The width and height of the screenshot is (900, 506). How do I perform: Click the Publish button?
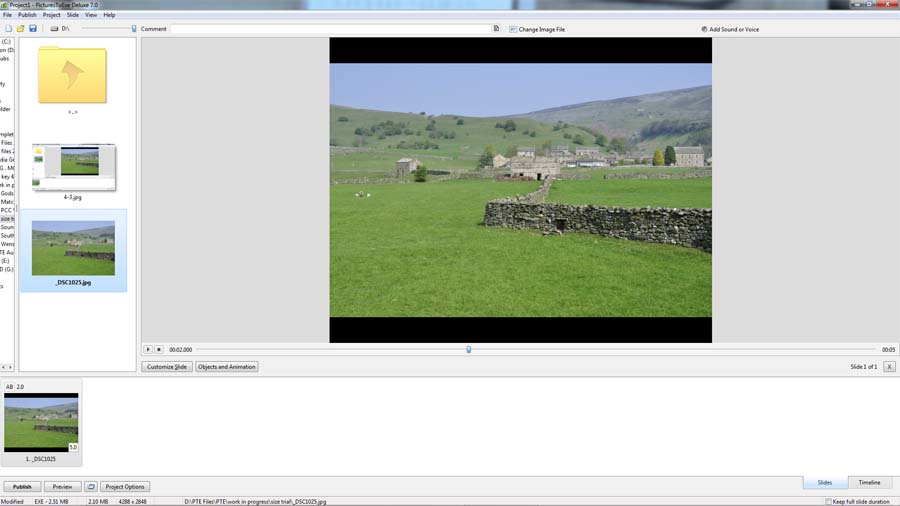(x=22, y=486)
